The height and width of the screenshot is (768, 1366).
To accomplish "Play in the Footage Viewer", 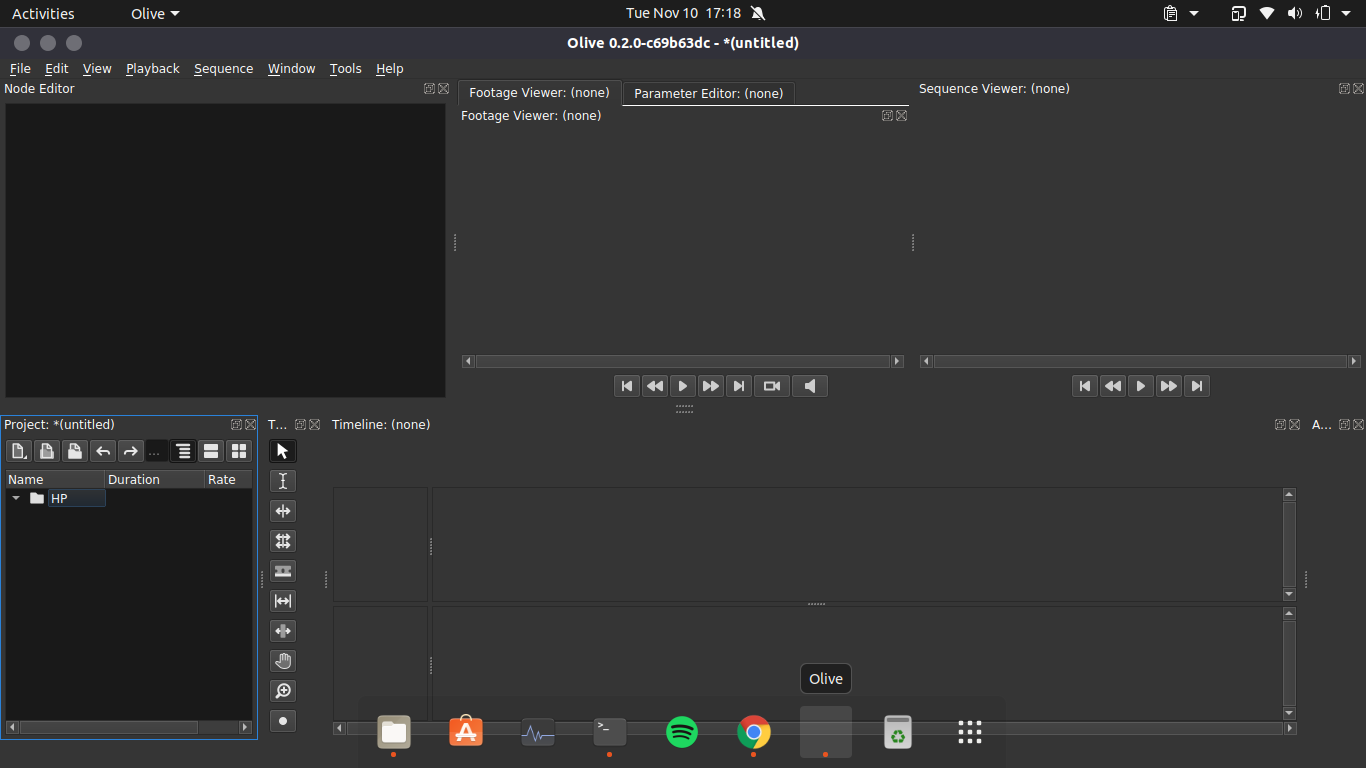I will coord(683,386).
